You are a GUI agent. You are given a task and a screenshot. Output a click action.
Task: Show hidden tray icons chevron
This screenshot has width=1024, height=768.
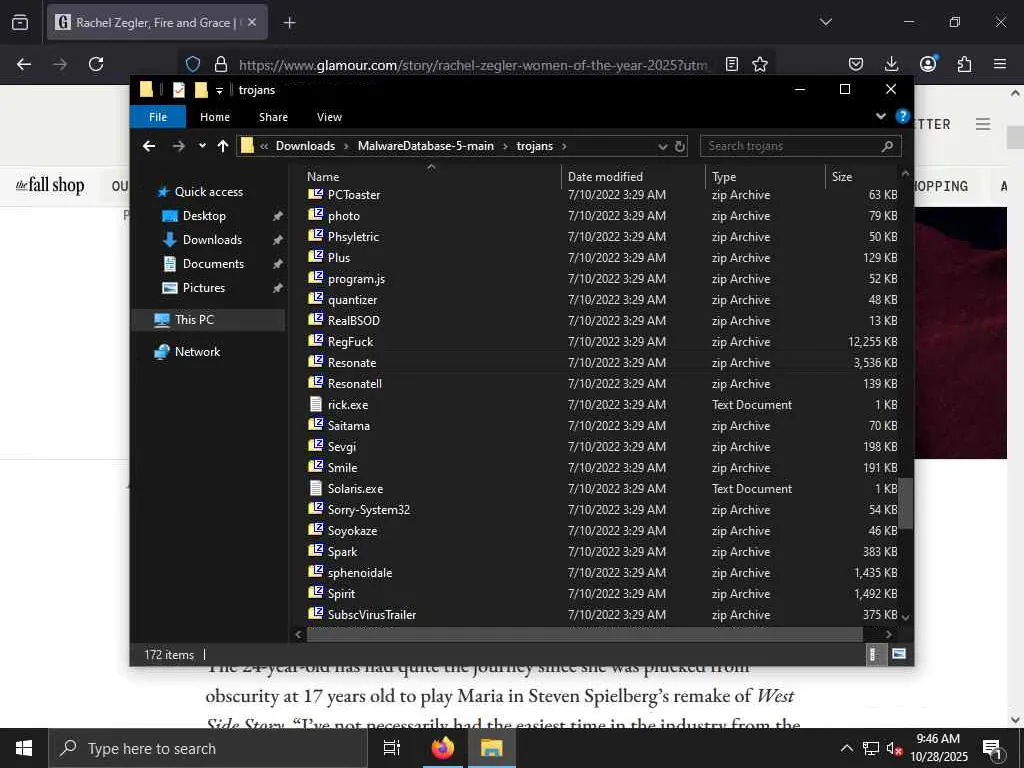(846, 748)
